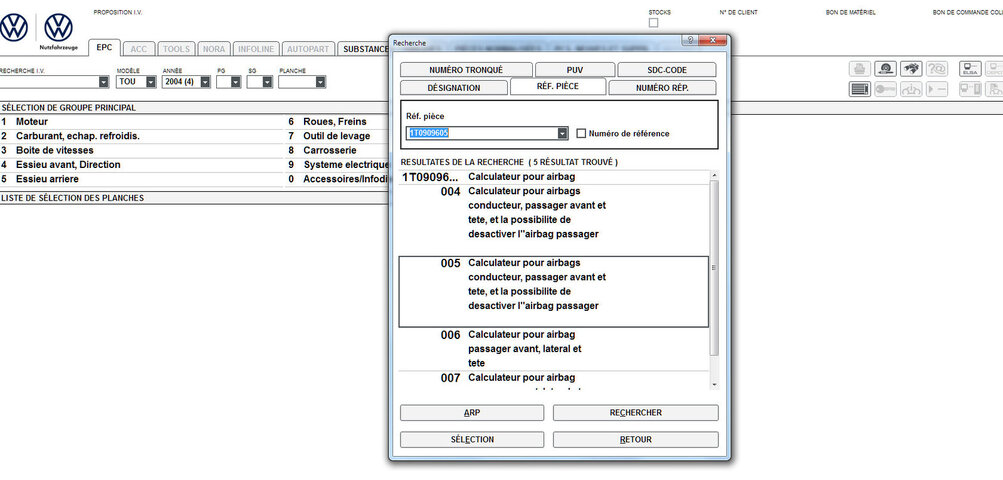Click the Retour button

coord(635,440)
